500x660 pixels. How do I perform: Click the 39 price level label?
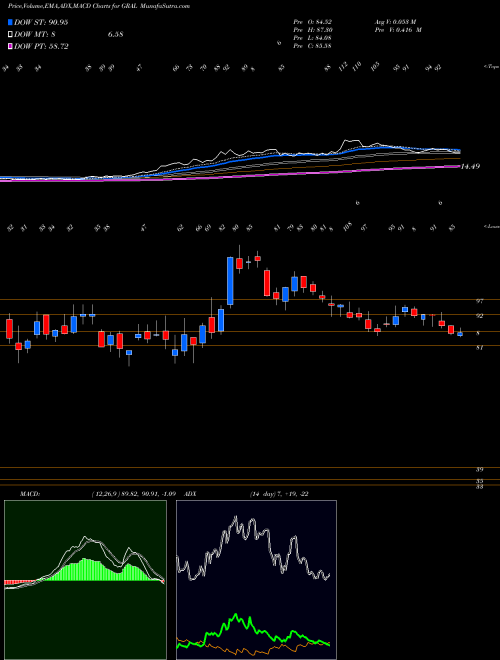pos(479,469)
